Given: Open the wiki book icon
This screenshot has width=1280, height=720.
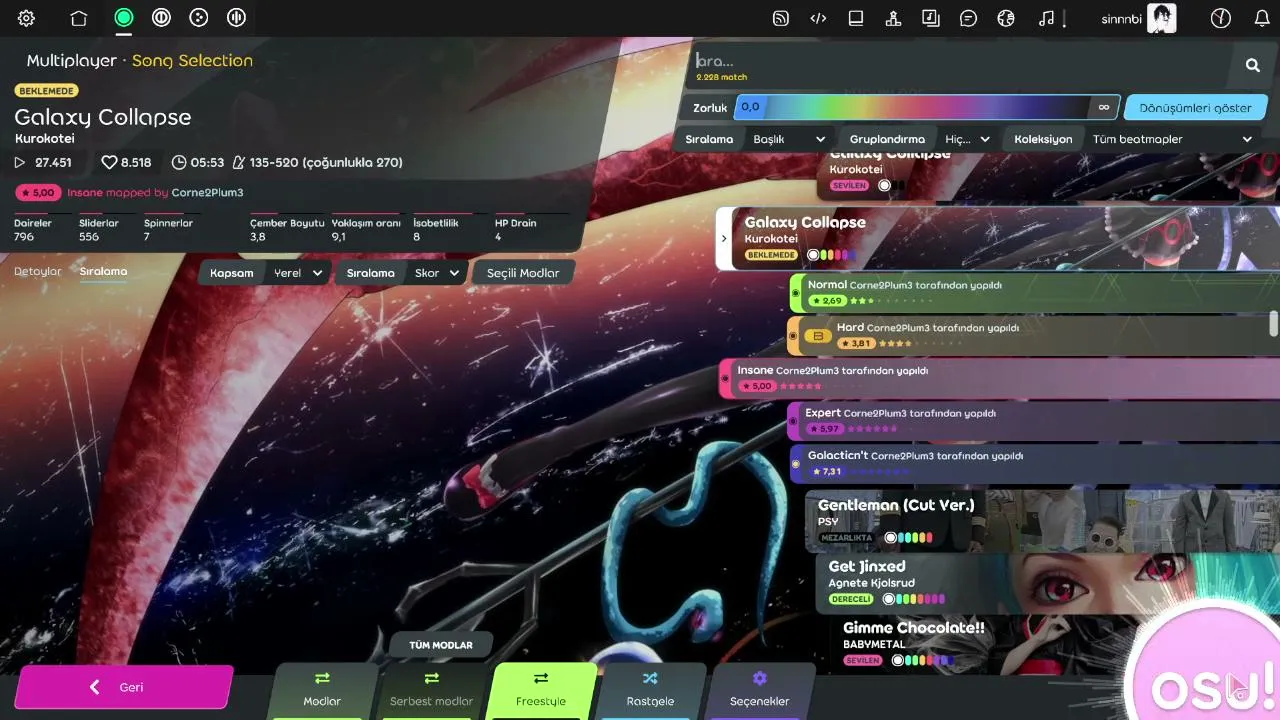Looking at the screenshot, I should click(856, 18).
